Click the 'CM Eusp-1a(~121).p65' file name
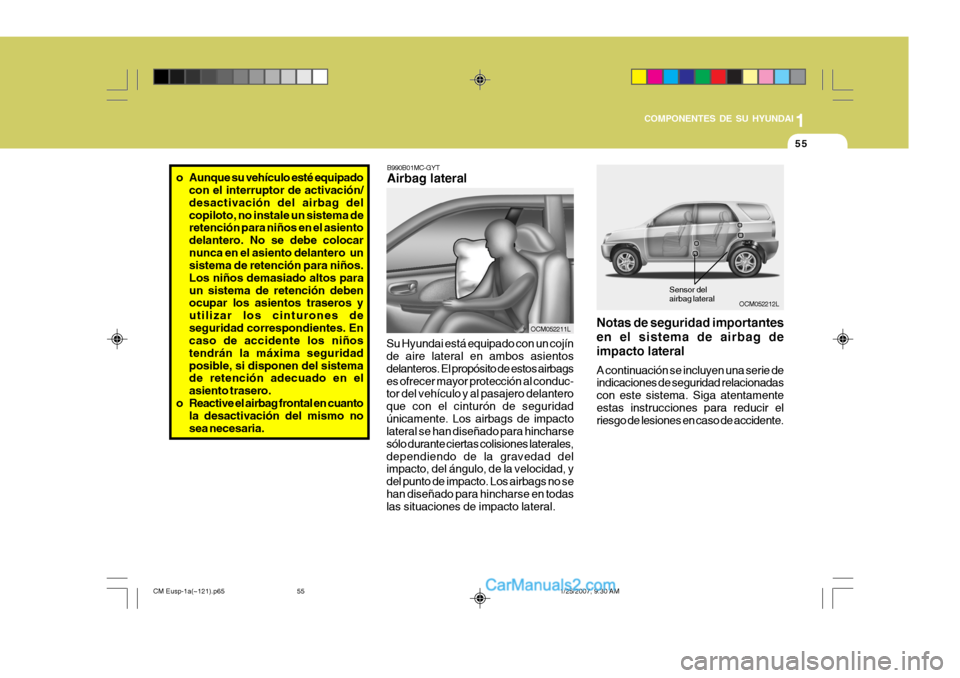Screen dimensions: 960x678 (x=189, y=592)
